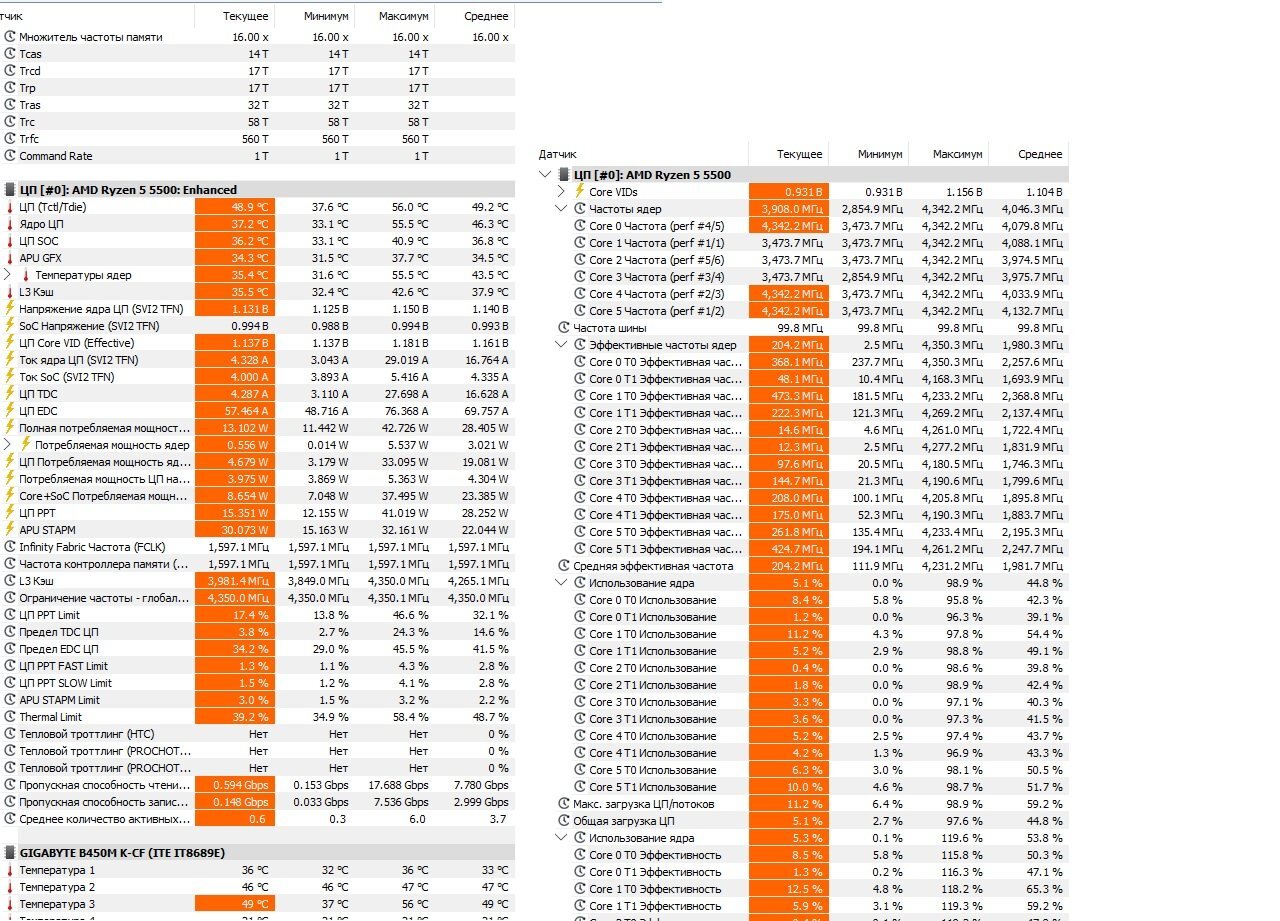This screenshot has width=1280, height=921.
Task: Select the ЦП PPT FAST Limit row
Action: coord(257,666)
